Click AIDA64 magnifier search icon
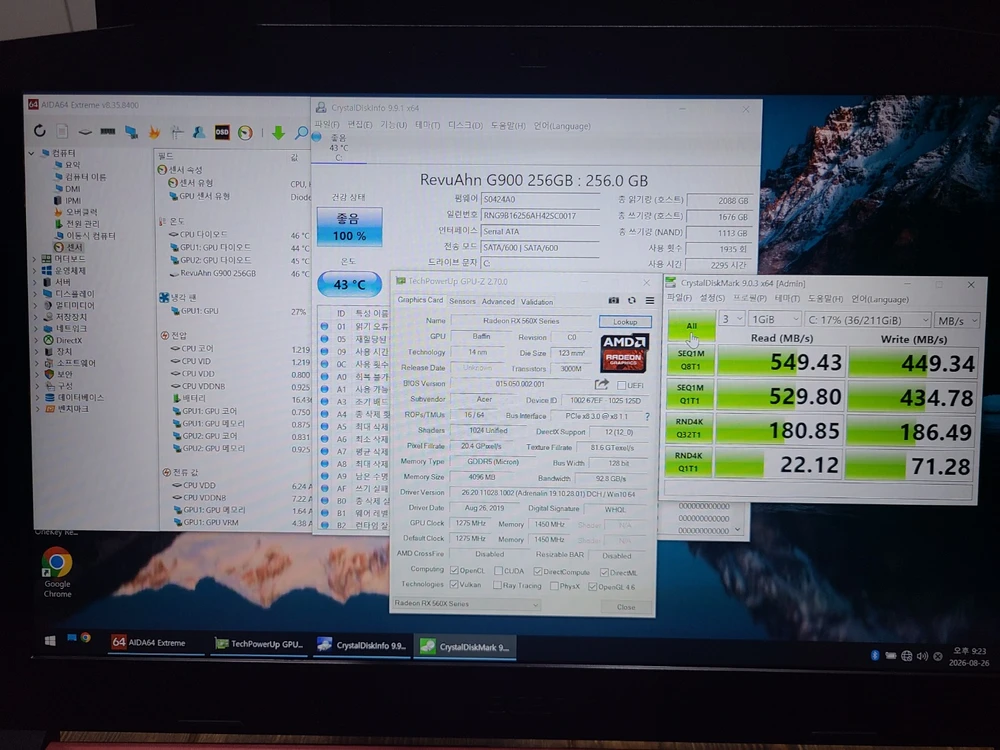Viewport: 1000px width, 750px height. pyautogui.click(x=301, y=132)
